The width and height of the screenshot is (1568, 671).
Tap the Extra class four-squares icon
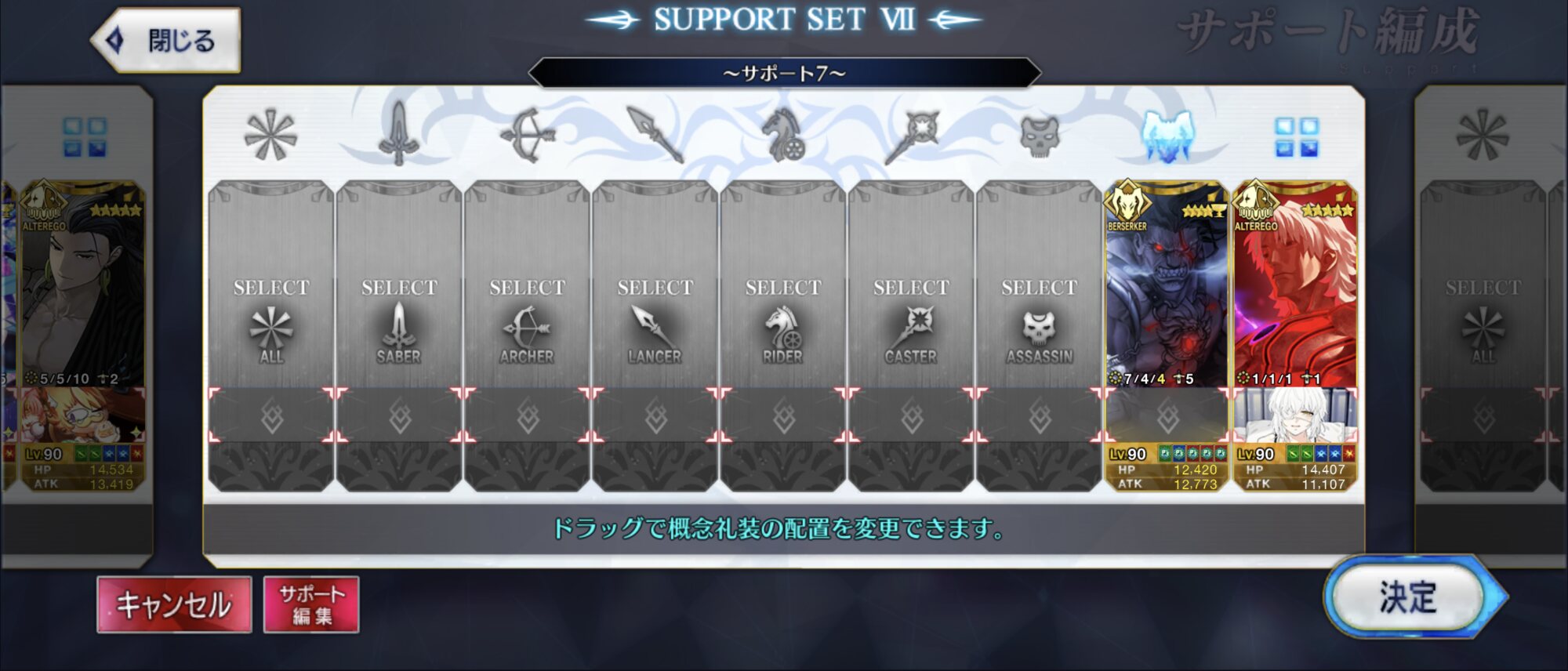[x=1296, y=137]
